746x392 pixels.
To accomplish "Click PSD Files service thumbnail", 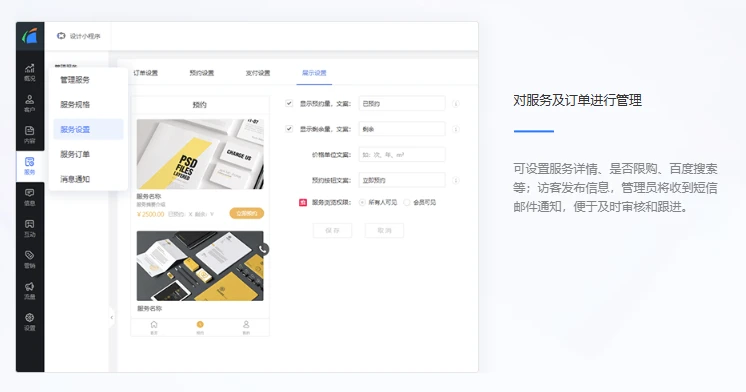I will (200, 154).
